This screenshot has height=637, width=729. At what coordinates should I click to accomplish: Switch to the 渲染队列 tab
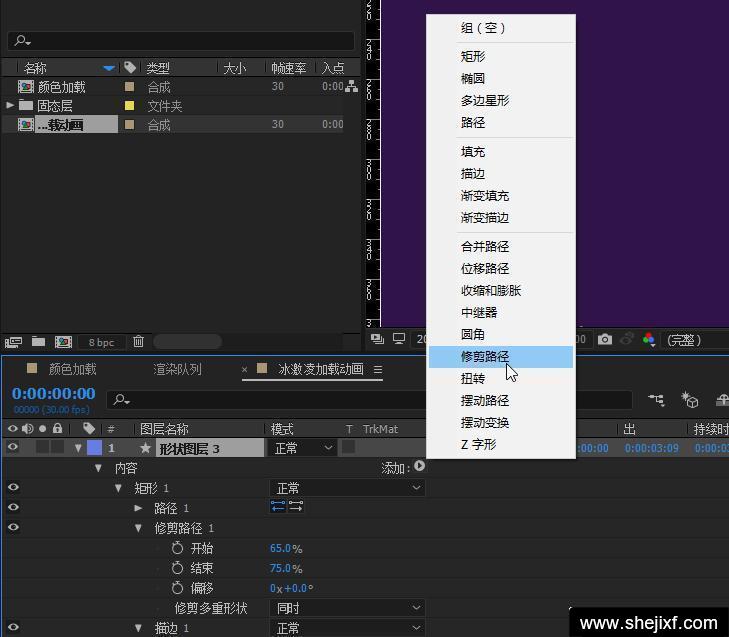click(177, 369)
